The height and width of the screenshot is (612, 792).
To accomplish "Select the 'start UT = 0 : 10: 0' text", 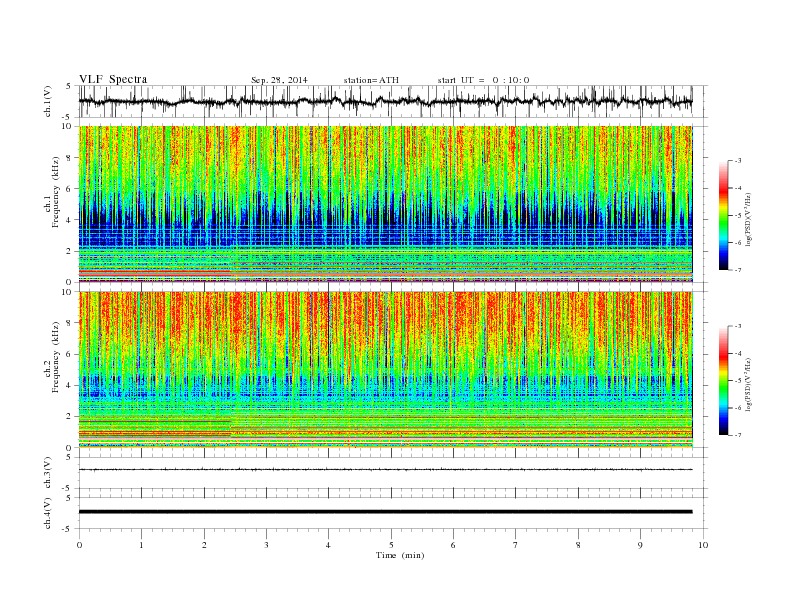I will point(483,80).
